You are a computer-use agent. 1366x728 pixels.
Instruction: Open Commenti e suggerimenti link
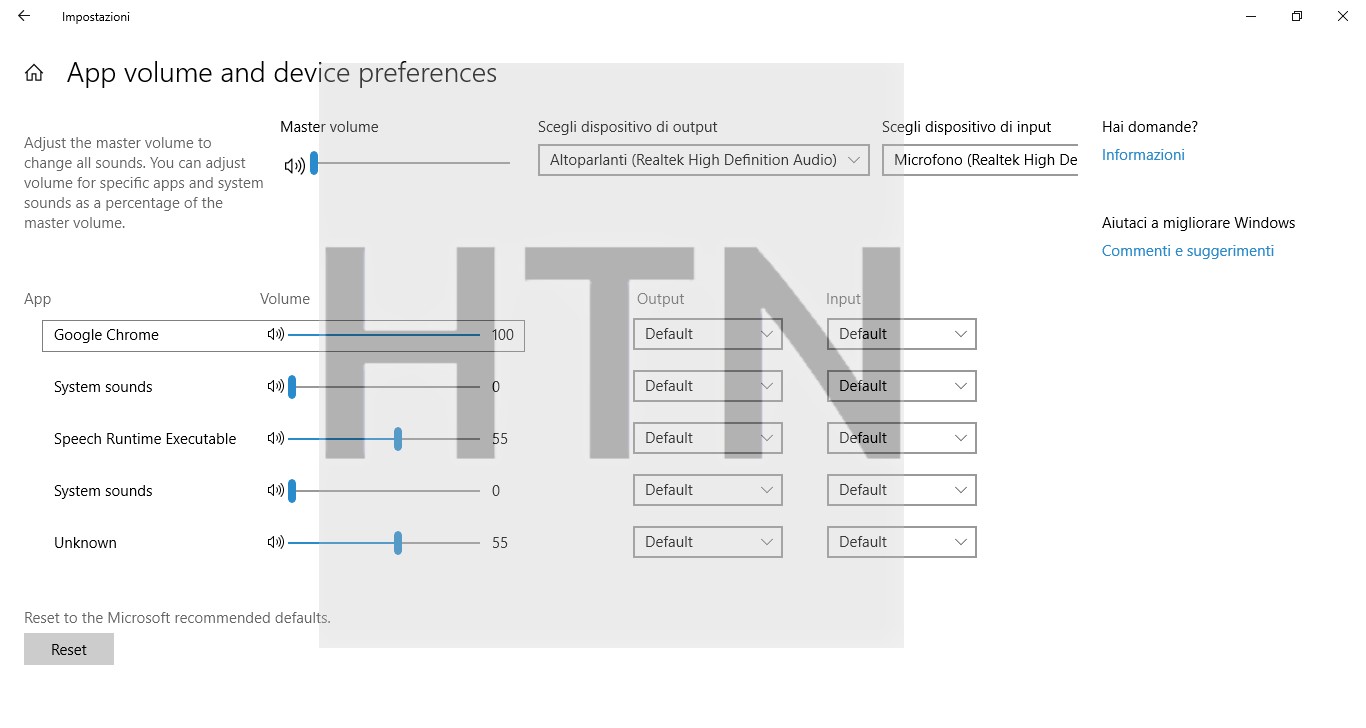coord(1187,251)
